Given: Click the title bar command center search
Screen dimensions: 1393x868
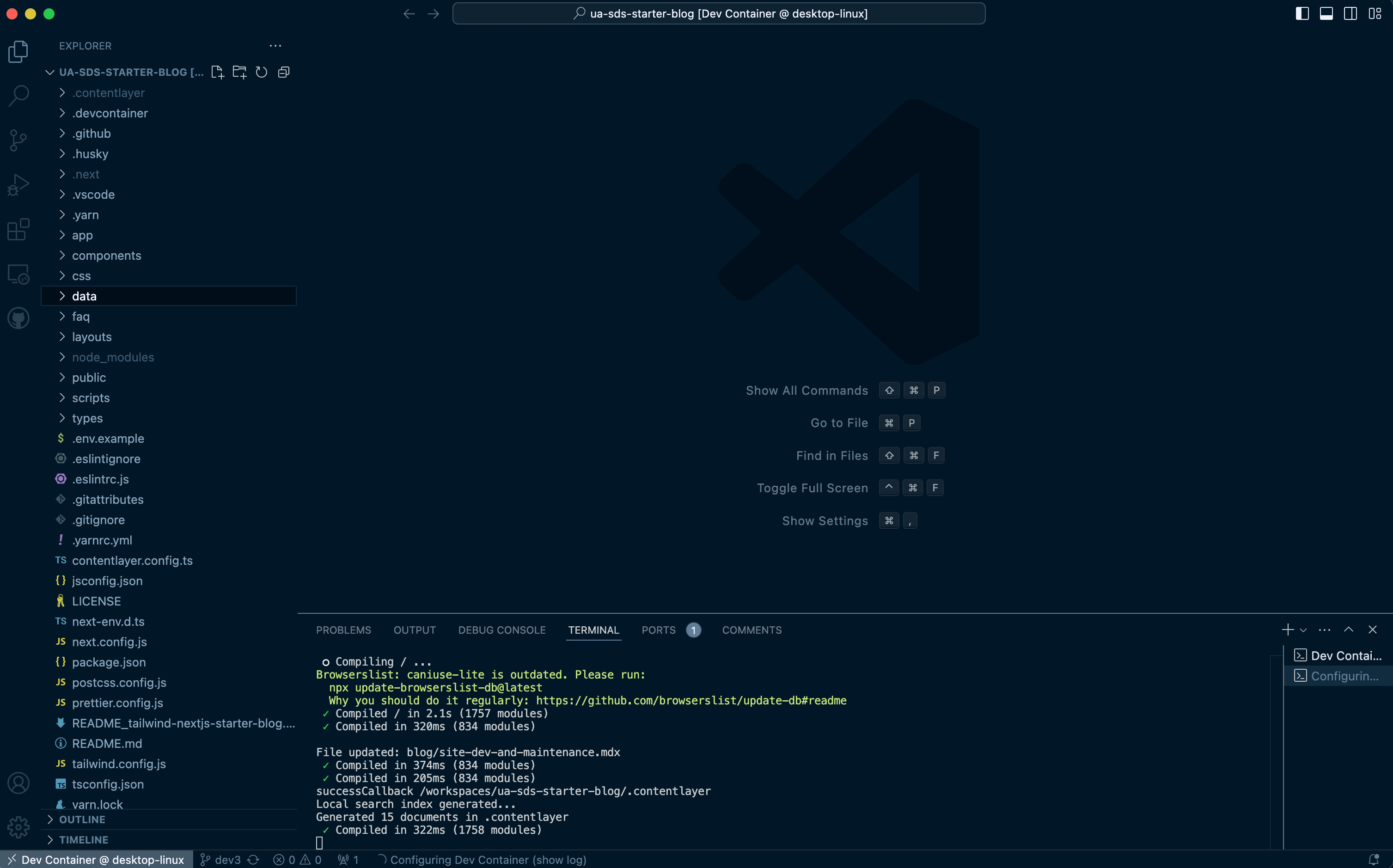Looking at the screenshot, I should 719,14.
